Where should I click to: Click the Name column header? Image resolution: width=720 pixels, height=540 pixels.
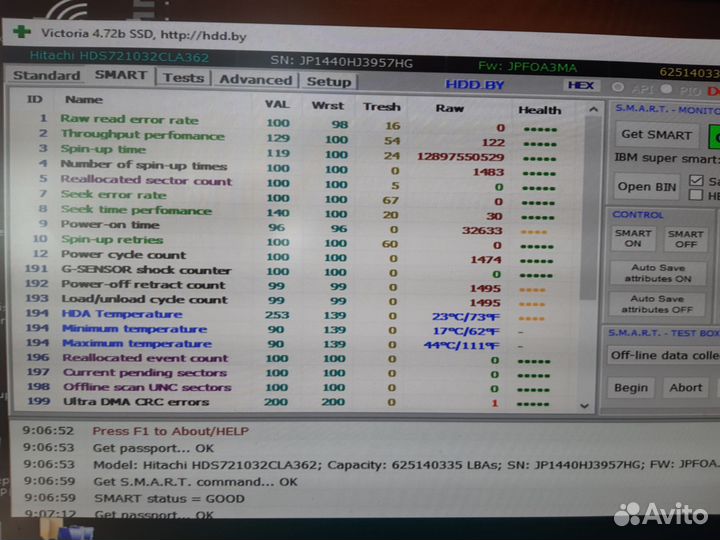[x=84, y=99]
